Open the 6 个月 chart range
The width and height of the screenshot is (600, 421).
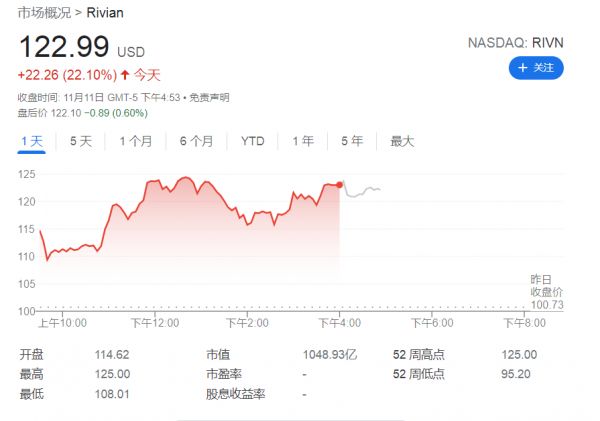[x=196, y=141]
